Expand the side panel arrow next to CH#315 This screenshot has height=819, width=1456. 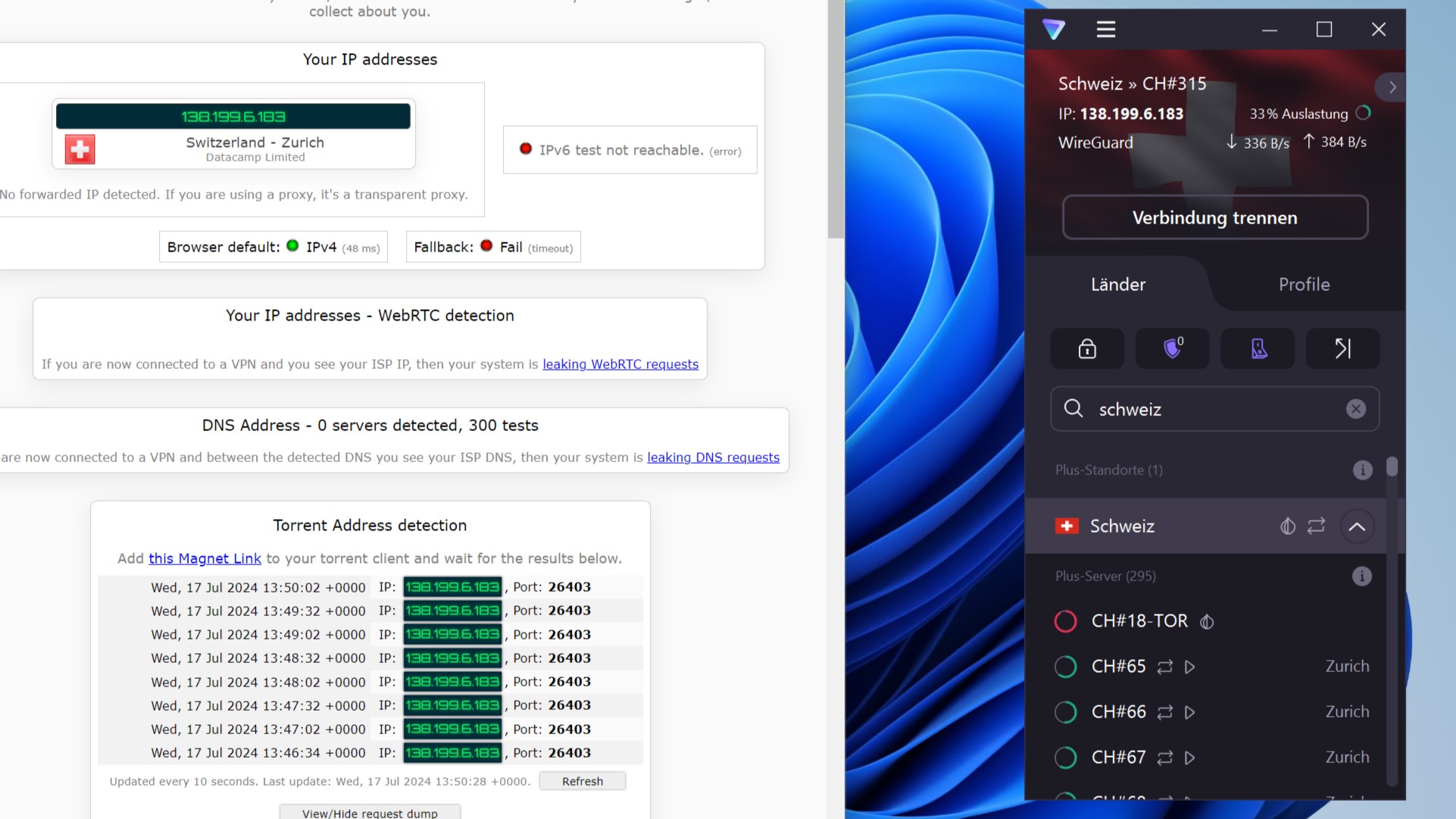1392,87
